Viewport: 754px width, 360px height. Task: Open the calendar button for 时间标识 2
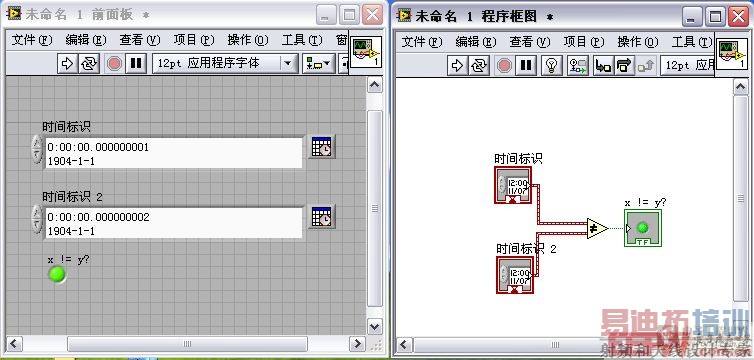click(x=321, y=217)
